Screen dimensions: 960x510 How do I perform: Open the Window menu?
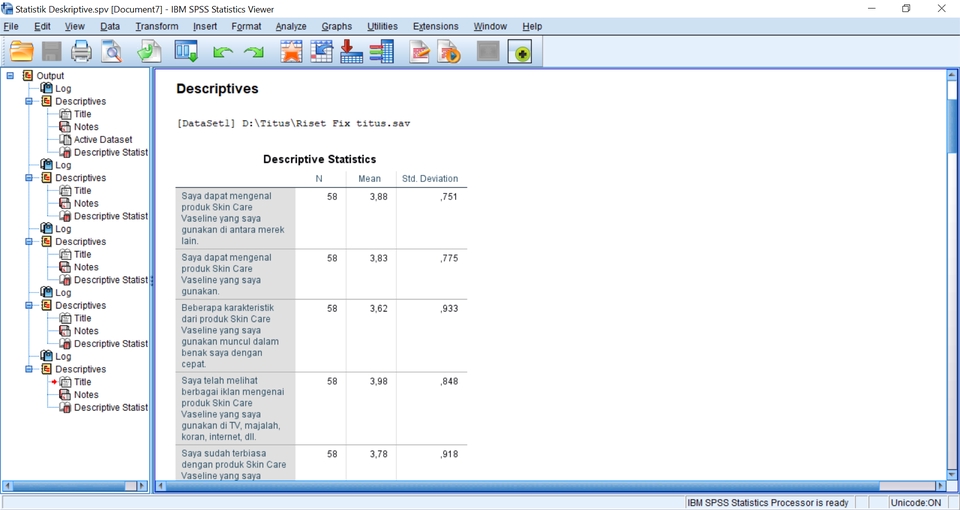(490, 26)
